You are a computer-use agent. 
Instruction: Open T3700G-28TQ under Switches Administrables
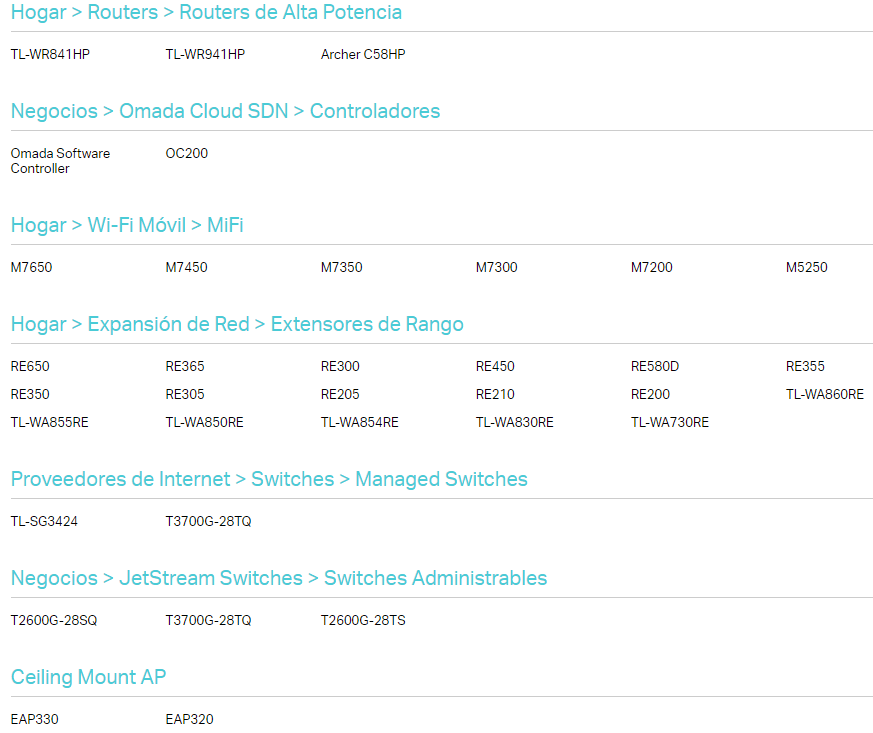pyautogui.click(x=208, y=621)
